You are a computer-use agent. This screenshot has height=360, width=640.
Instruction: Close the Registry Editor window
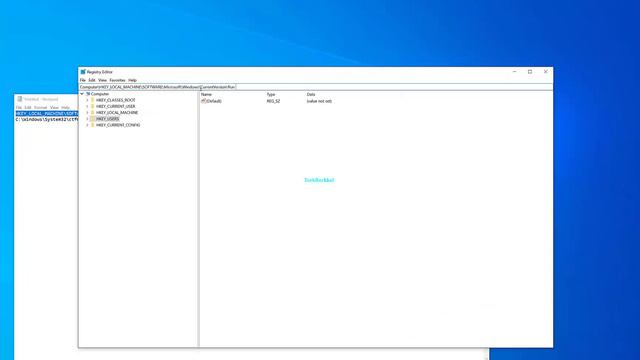point(546,72)
